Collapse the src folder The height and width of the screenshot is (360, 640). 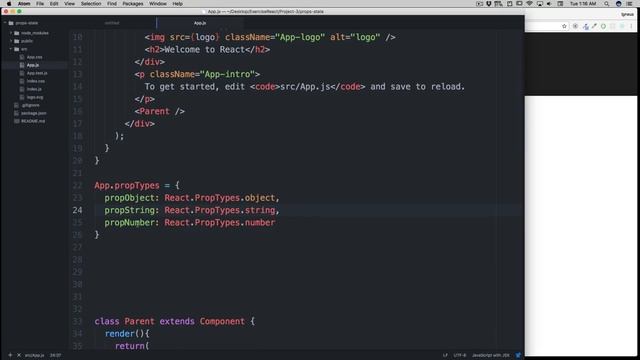coord(11,49)
